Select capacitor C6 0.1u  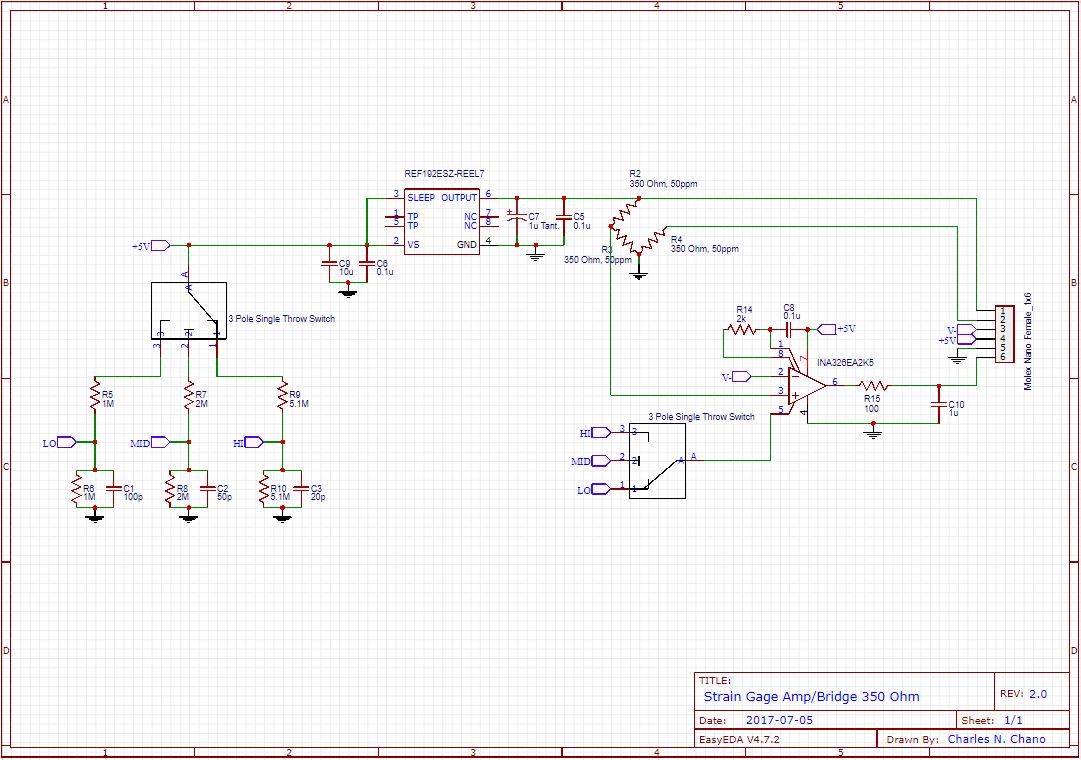367,263
